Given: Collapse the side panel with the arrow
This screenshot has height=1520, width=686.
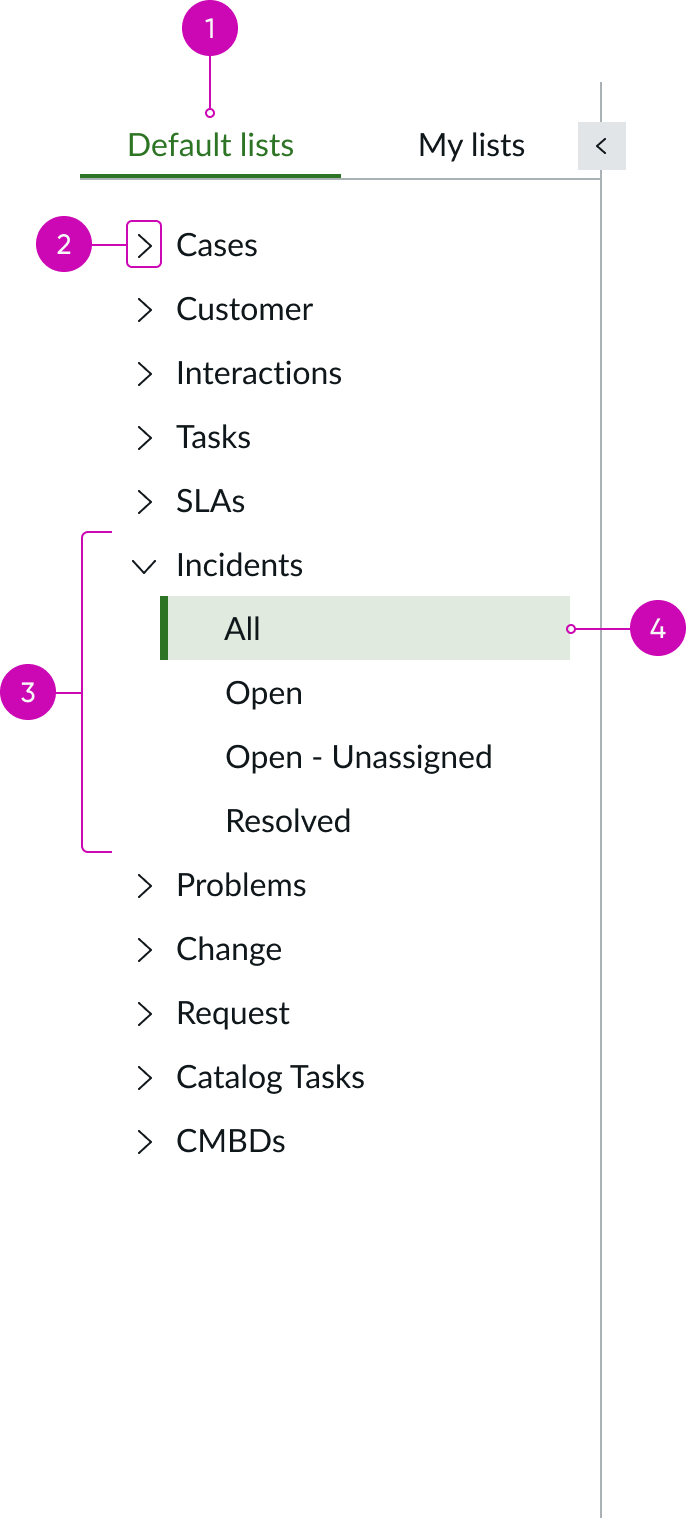Looking at the screenshot, I should click(x=601, y=145).
